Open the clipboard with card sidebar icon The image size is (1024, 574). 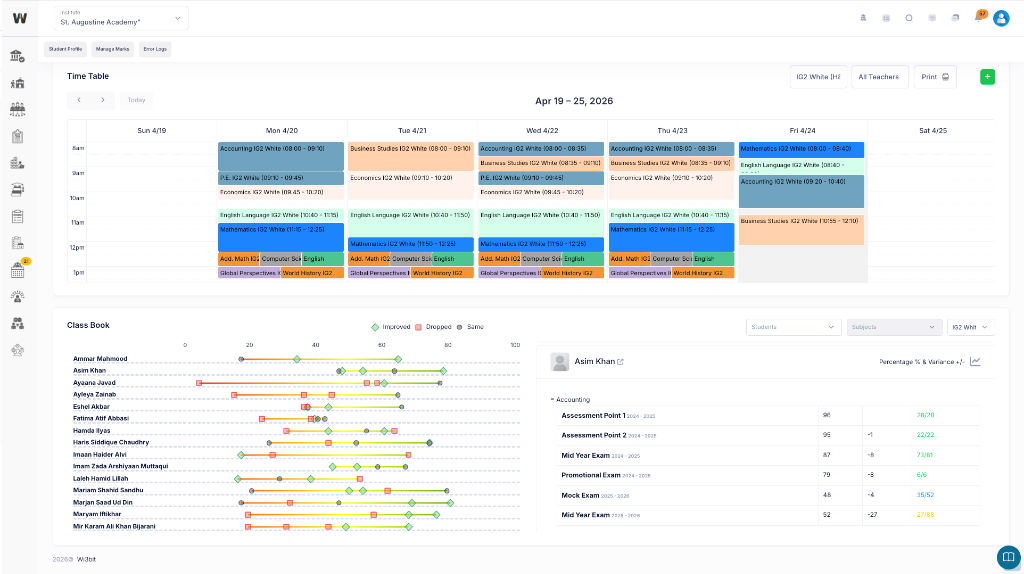tap(18, 243)
